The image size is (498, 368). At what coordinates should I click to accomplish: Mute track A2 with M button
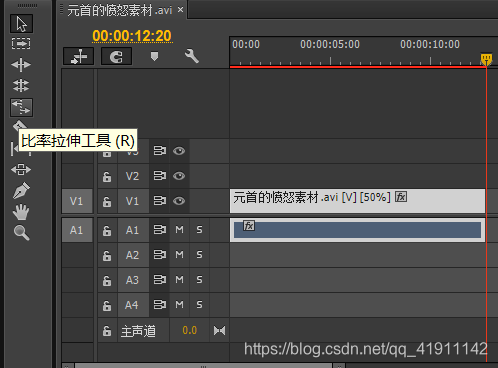tap(179, 255)
